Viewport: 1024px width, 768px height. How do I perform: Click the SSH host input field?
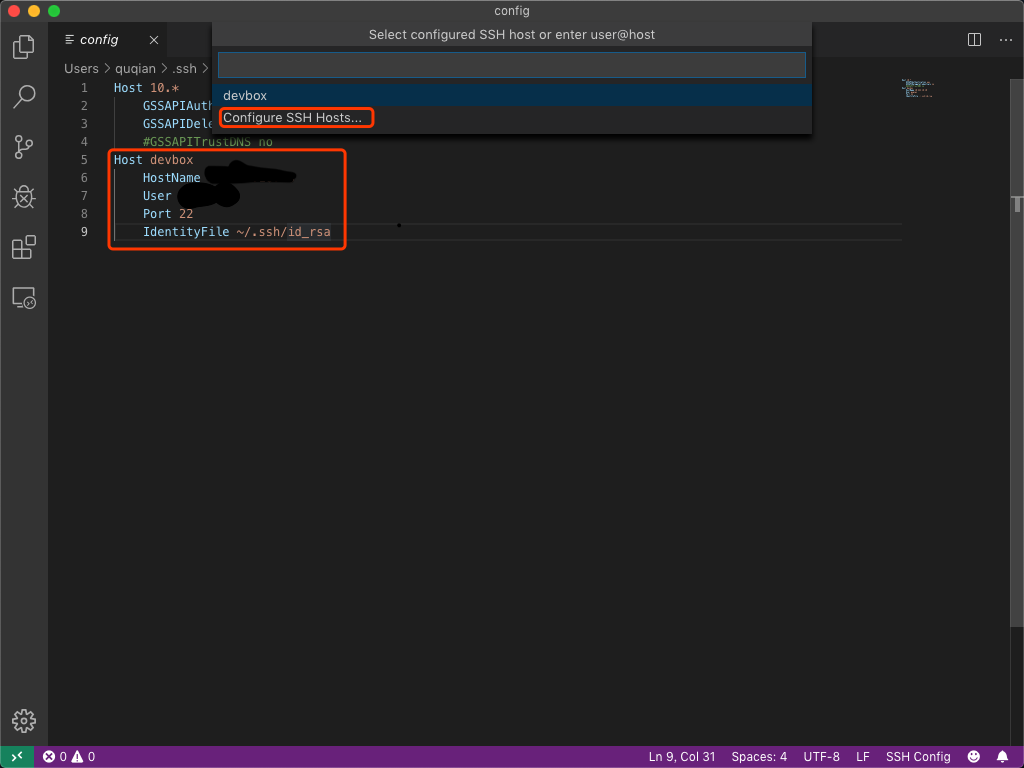point(511,65)
